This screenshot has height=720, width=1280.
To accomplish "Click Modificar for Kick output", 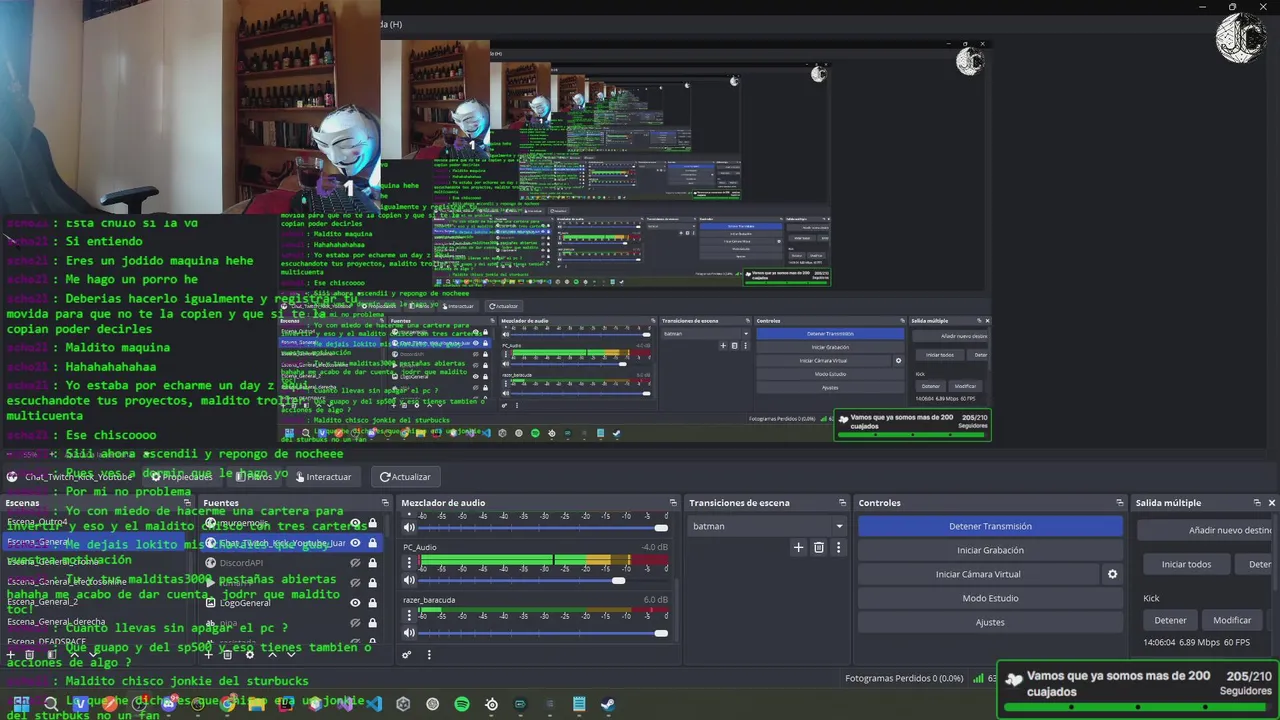I will click(x=1232, y=620).
